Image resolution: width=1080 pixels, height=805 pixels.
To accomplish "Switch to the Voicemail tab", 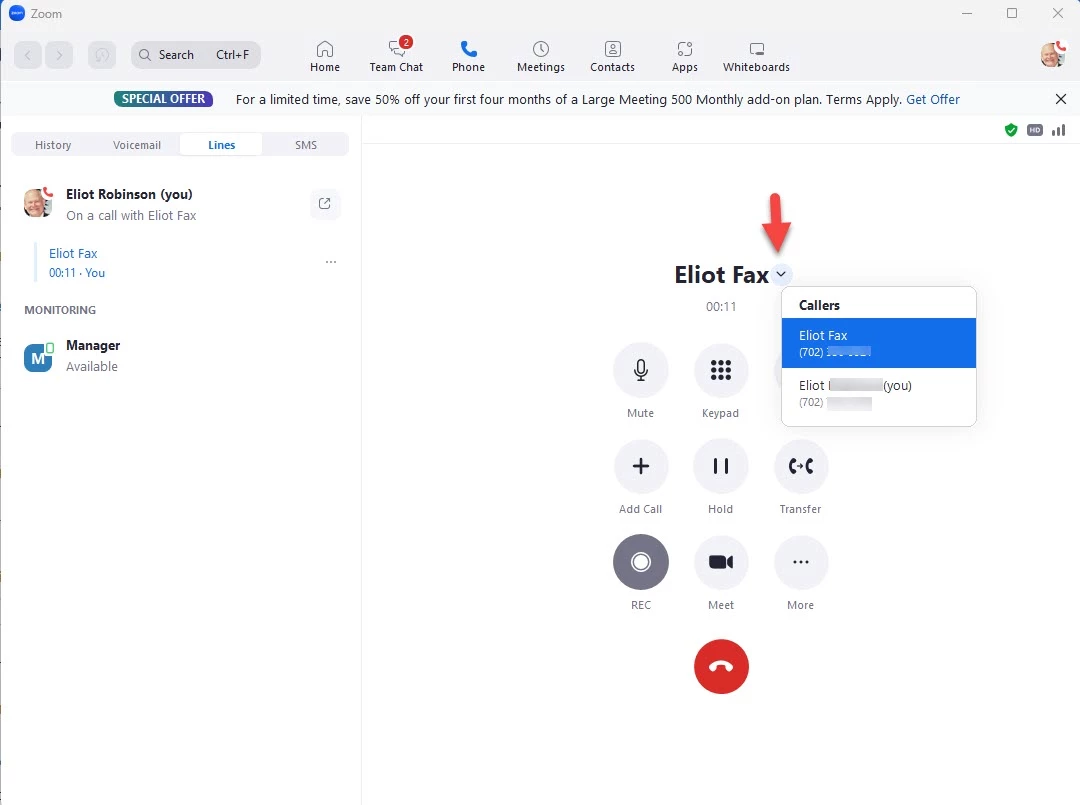I will pyautogui.click(x=137, y=145).
